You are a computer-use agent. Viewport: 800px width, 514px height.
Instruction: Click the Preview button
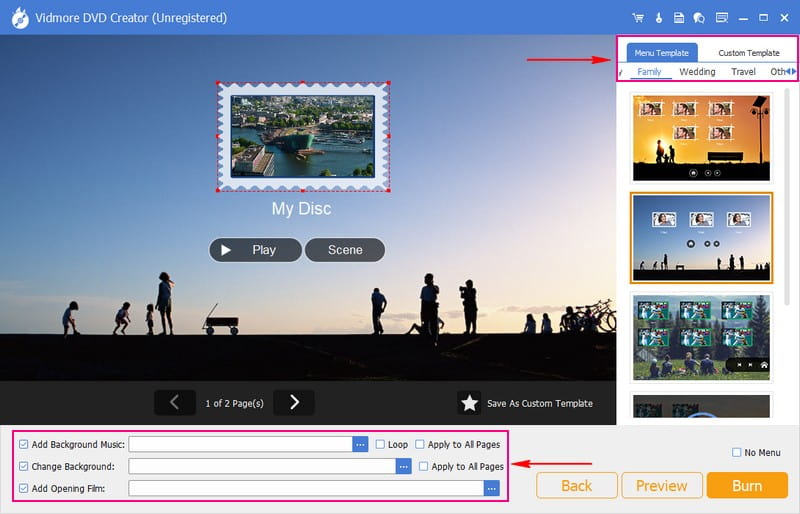661,486
